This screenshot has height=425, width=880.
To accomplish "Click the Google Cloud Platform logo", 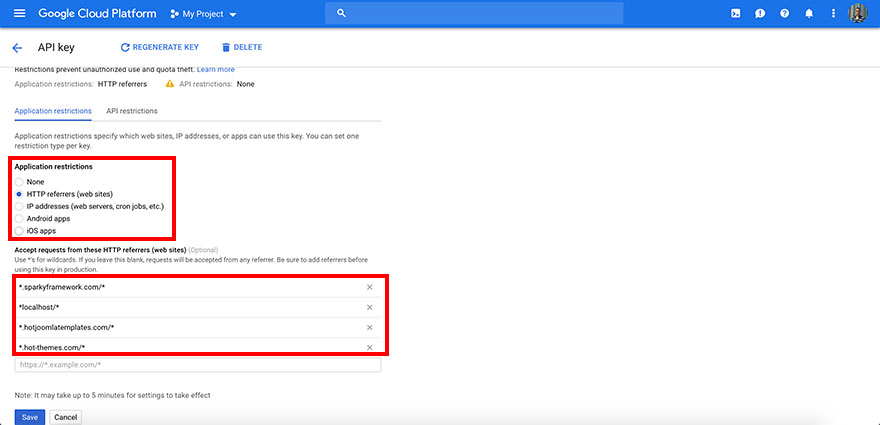I will tap(97, 13).
